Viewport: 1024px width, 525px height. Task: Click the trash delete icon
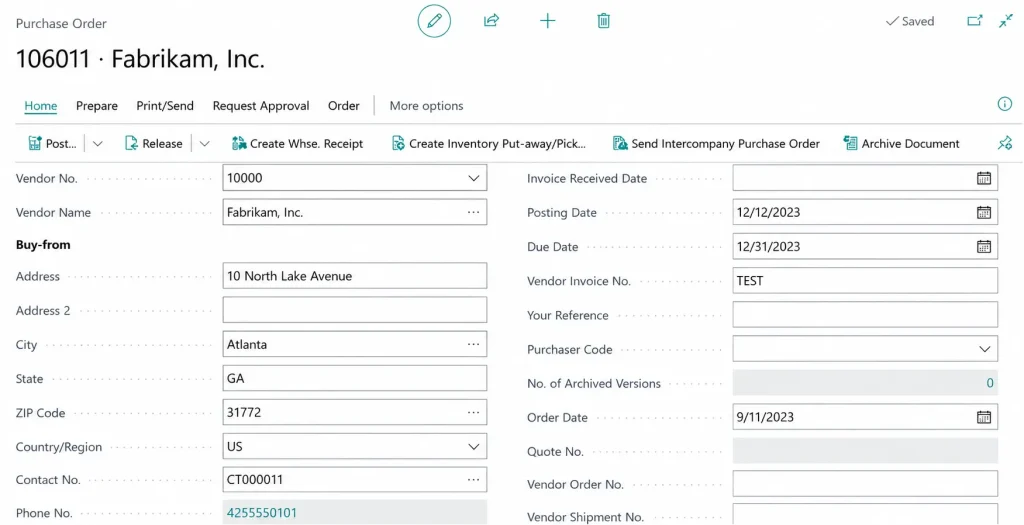(603, 21)
